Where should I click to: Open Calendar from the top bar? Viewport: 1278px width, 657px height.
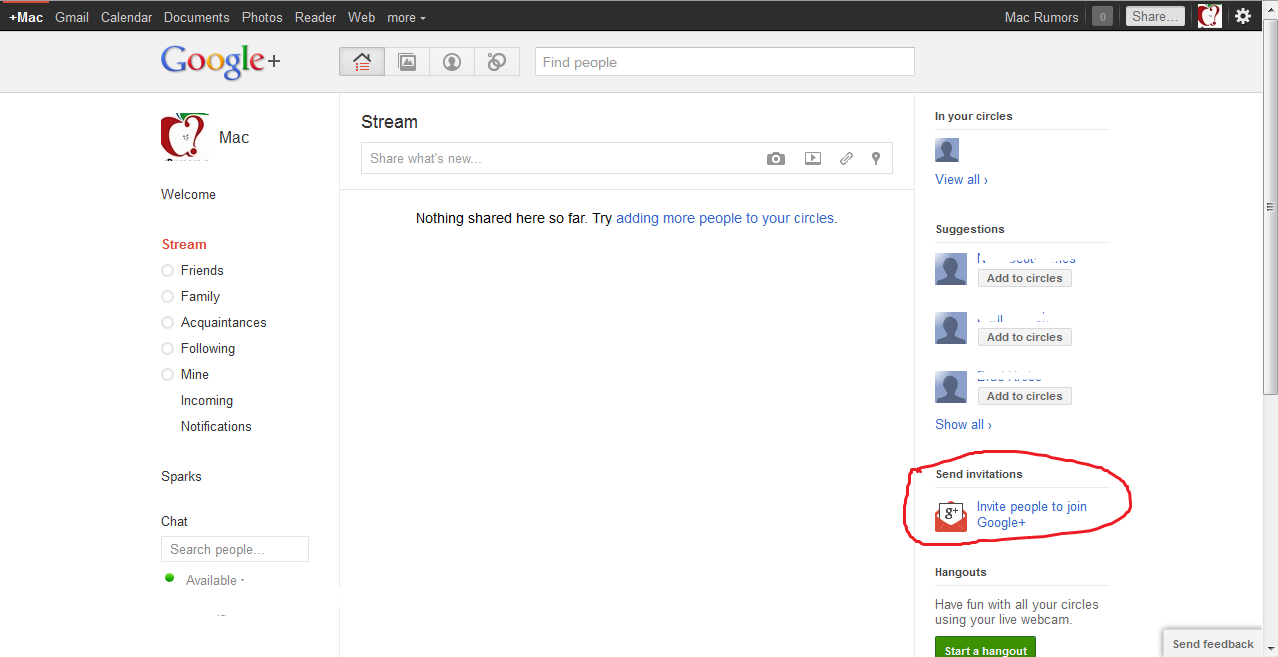[127, 17]
